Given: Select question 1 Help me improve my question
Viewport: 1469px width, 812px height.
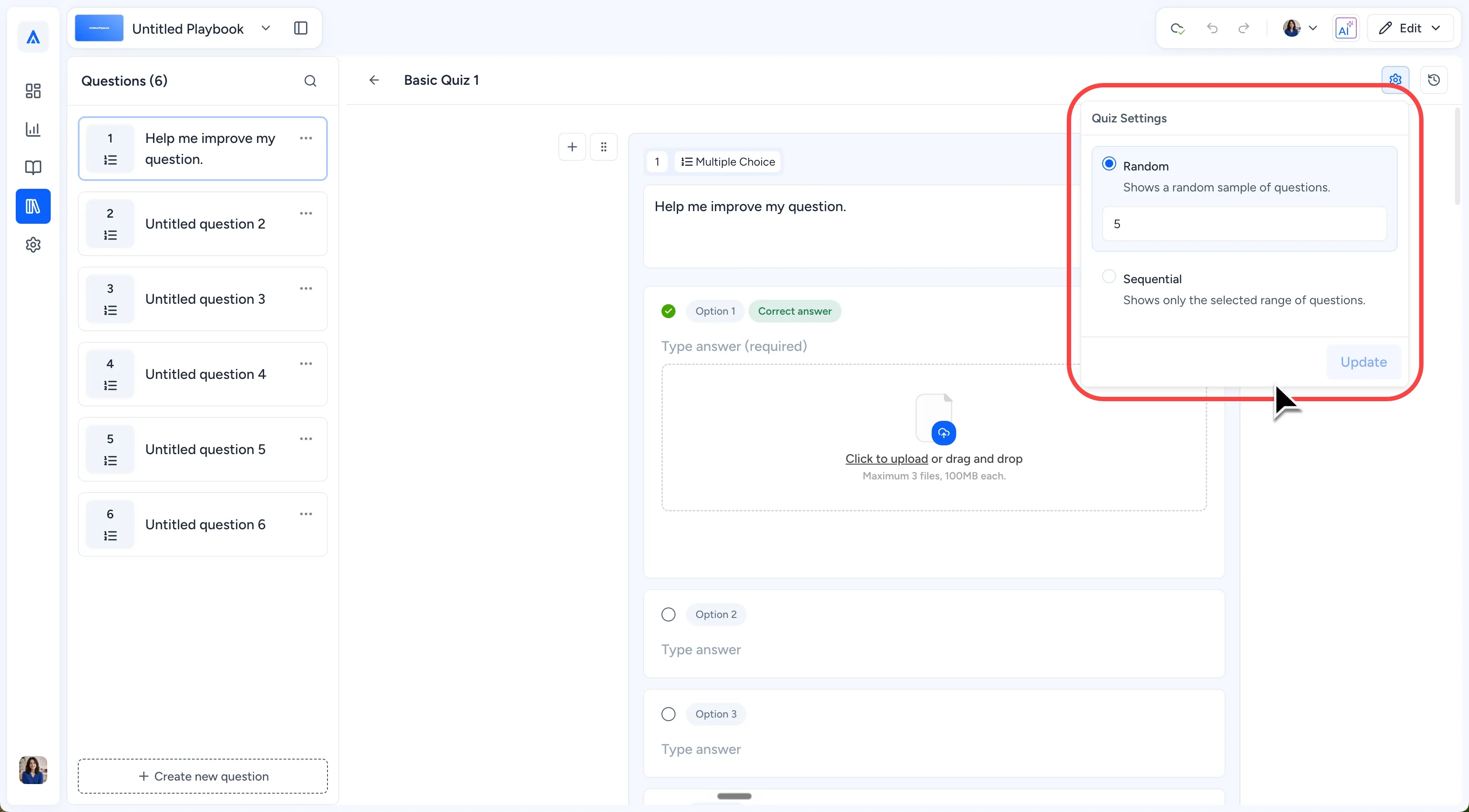Looking at the screenshot, I should (x=202, y=149).
